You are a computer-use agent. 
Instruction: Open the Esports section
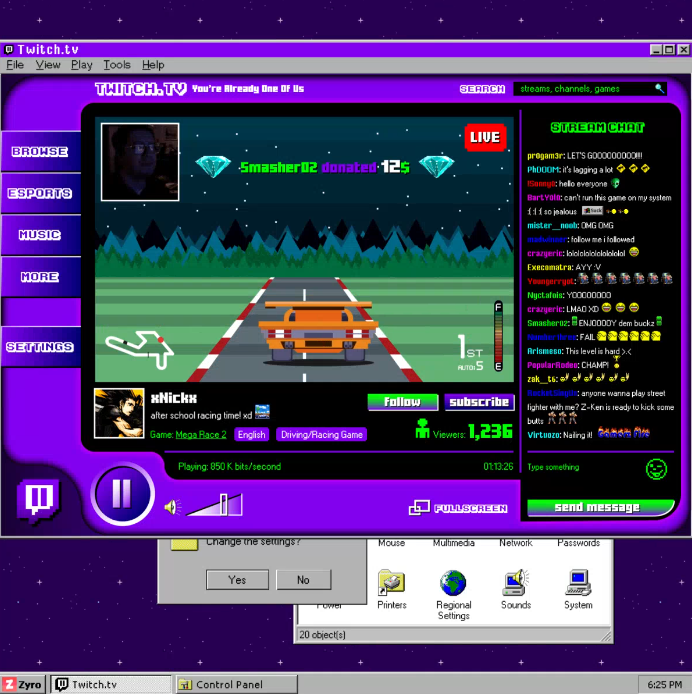[x=40, y=193]
